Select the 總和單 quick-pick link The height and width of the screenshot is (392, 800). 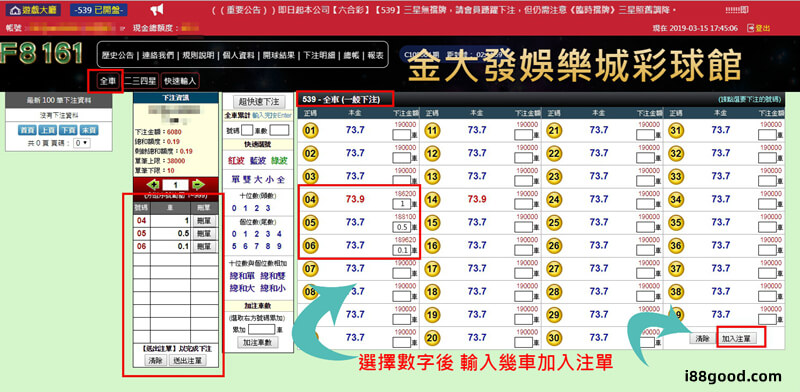click(241, 276)
